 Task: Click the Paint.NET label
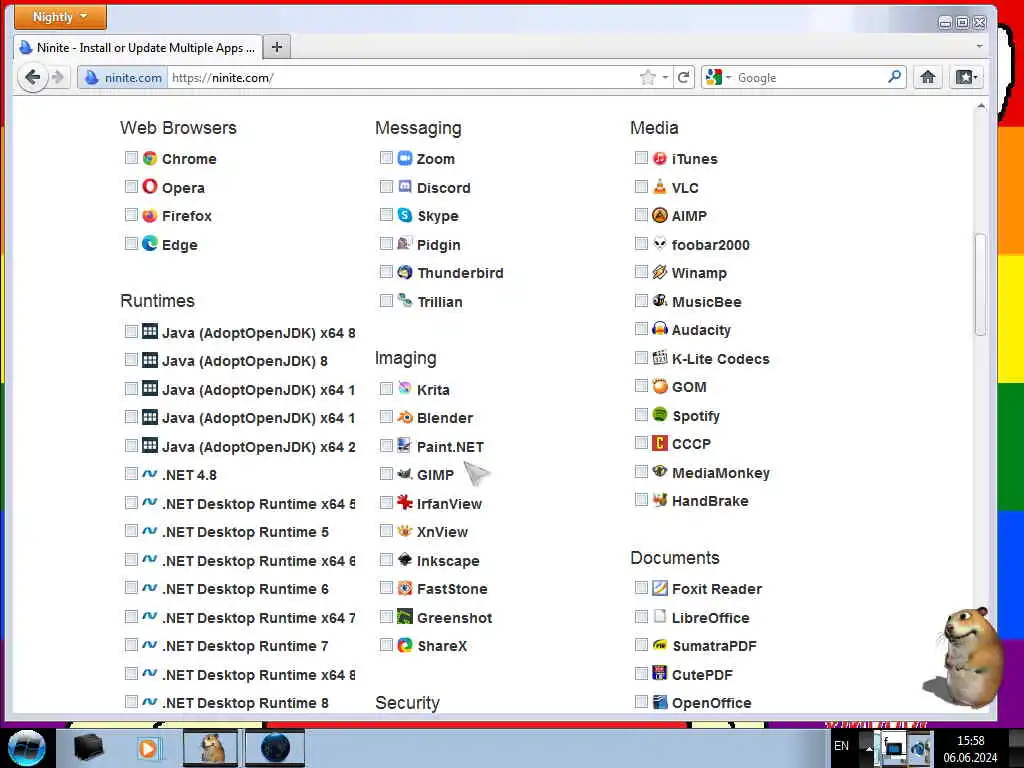pyautogui.click(x=450, y=447)
